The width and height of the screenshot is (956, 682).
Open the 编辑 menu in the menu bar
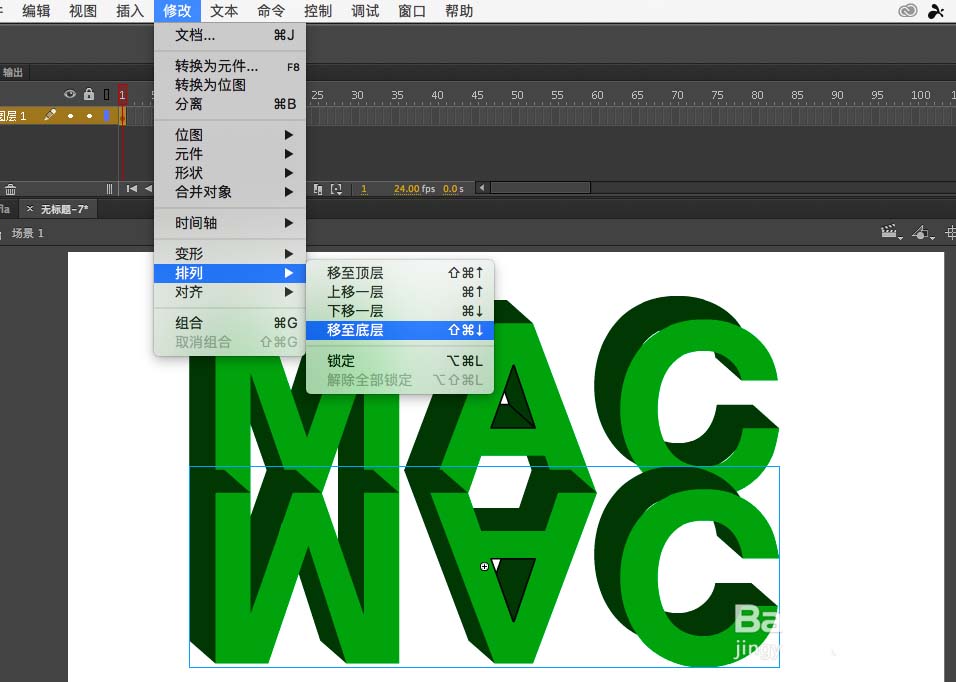[x=36, y=11]
